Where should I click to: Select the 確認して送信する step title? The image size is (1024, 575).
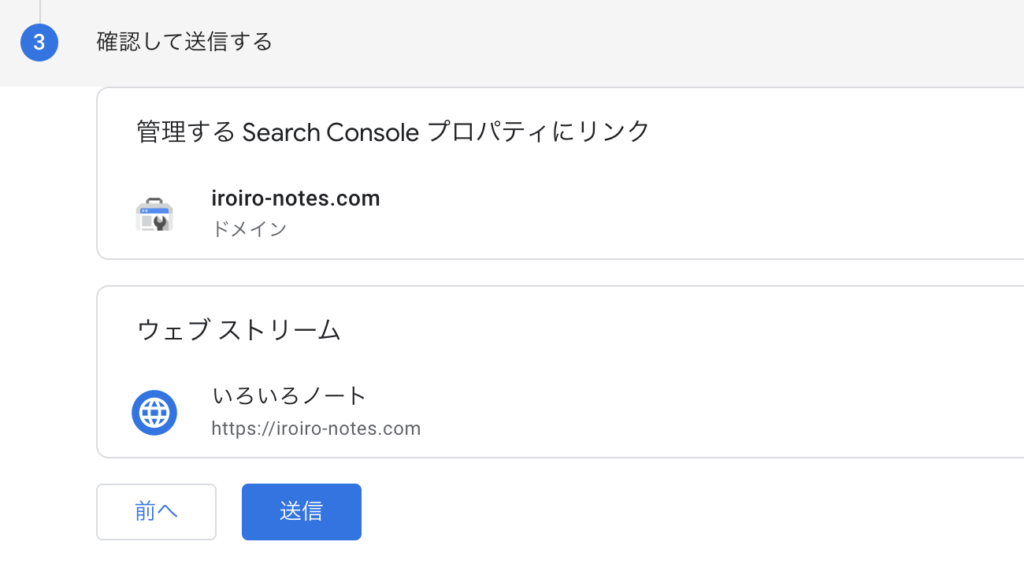point(184,42)
